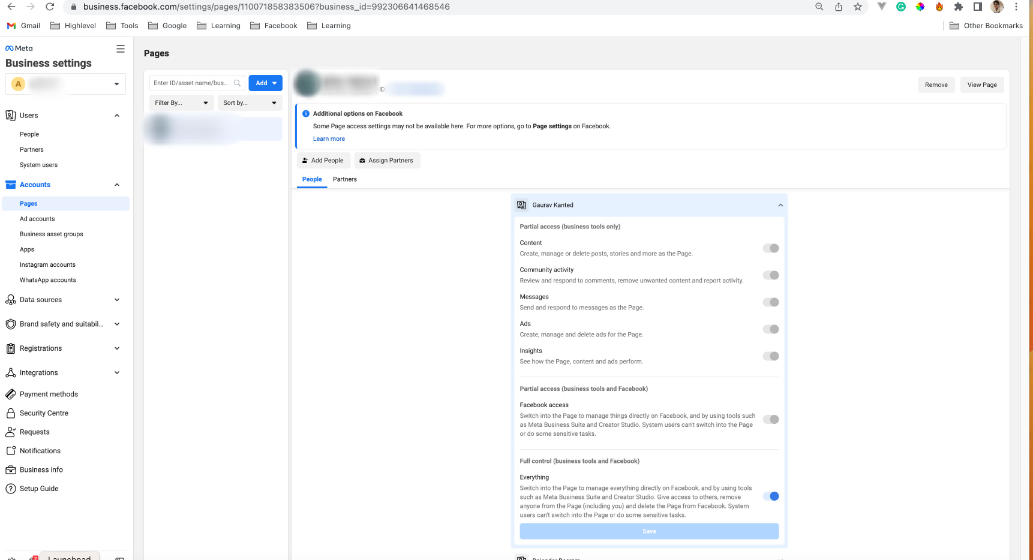Follow the Learn more link
The width and height of the screenshot is (1033, 560).
point(329,139)
